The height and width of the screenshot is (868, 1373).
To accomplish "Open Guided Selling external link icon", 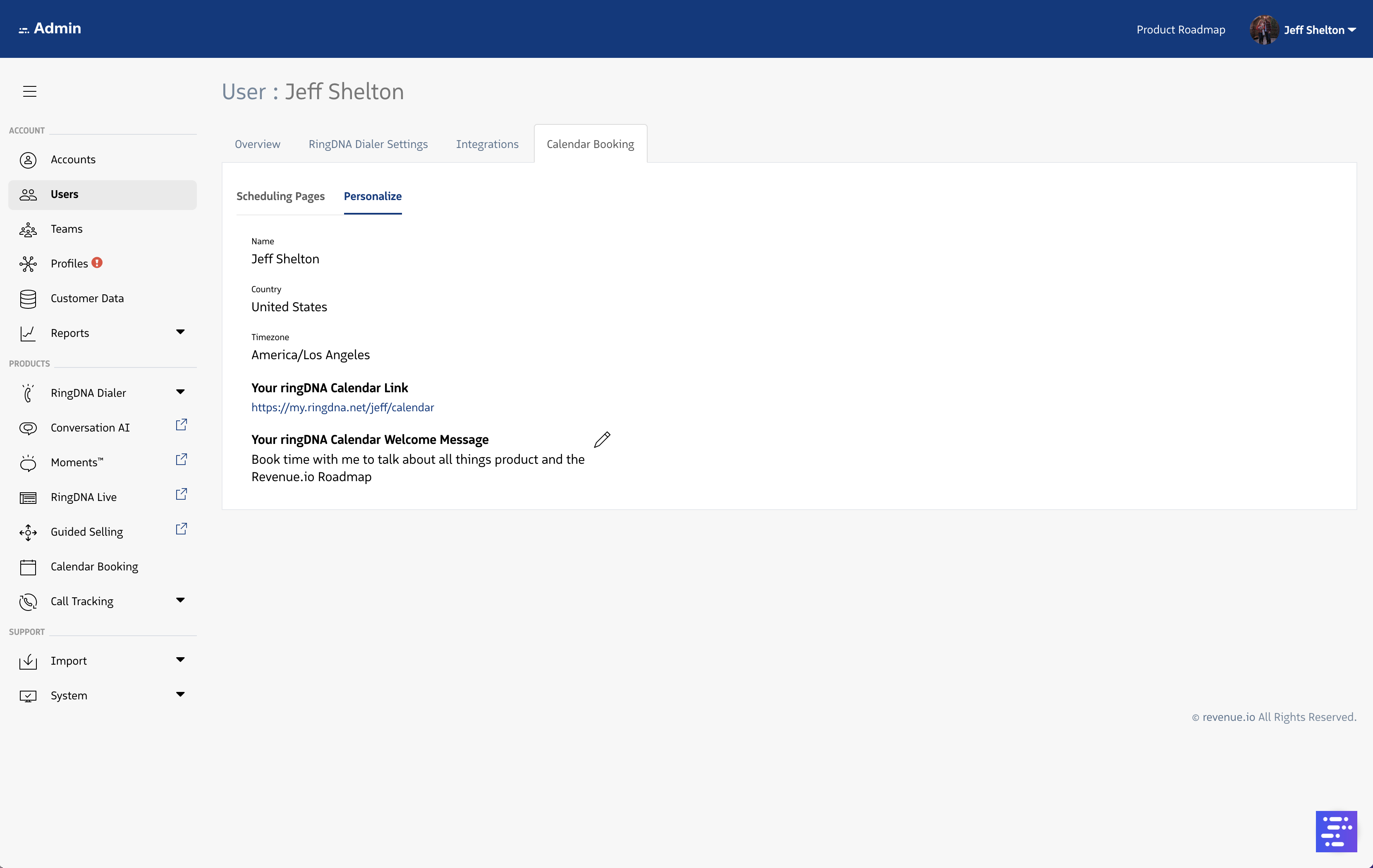I will (181, 529).
